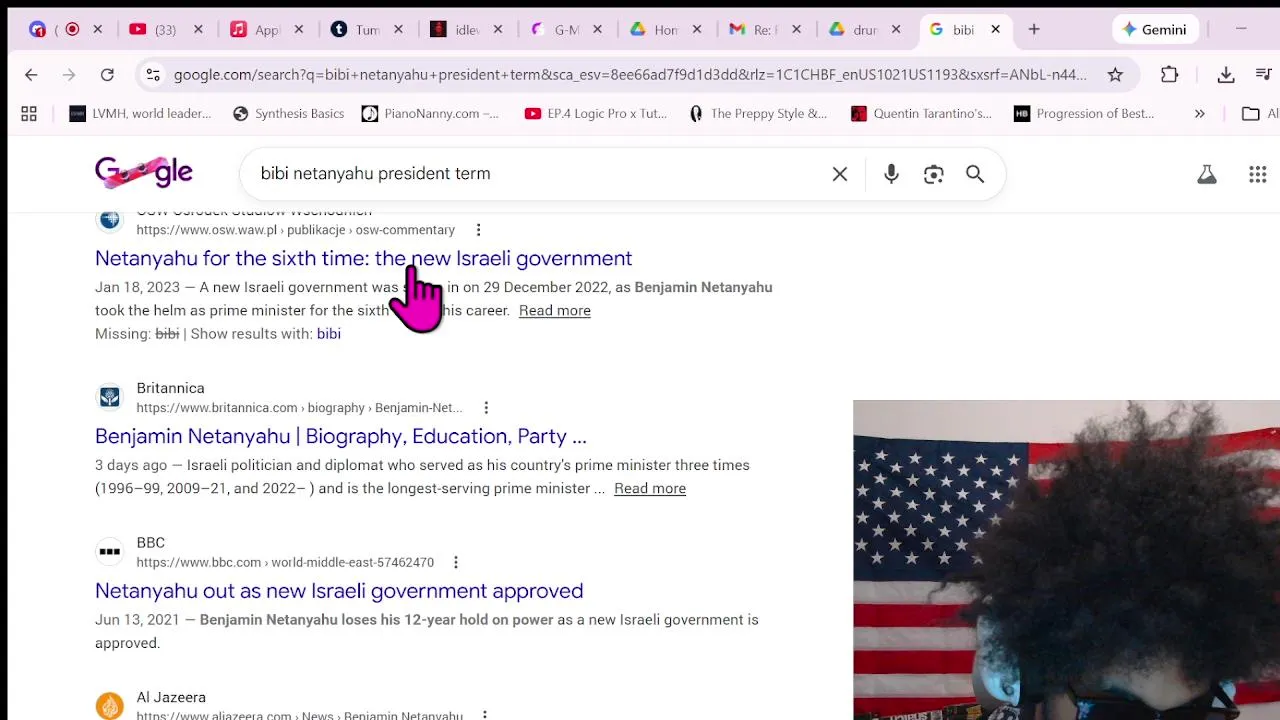The height and width of the screenshot is (720, 1280).
Task: Click Read more on Britannica result
Action: [x=649, y=489]
